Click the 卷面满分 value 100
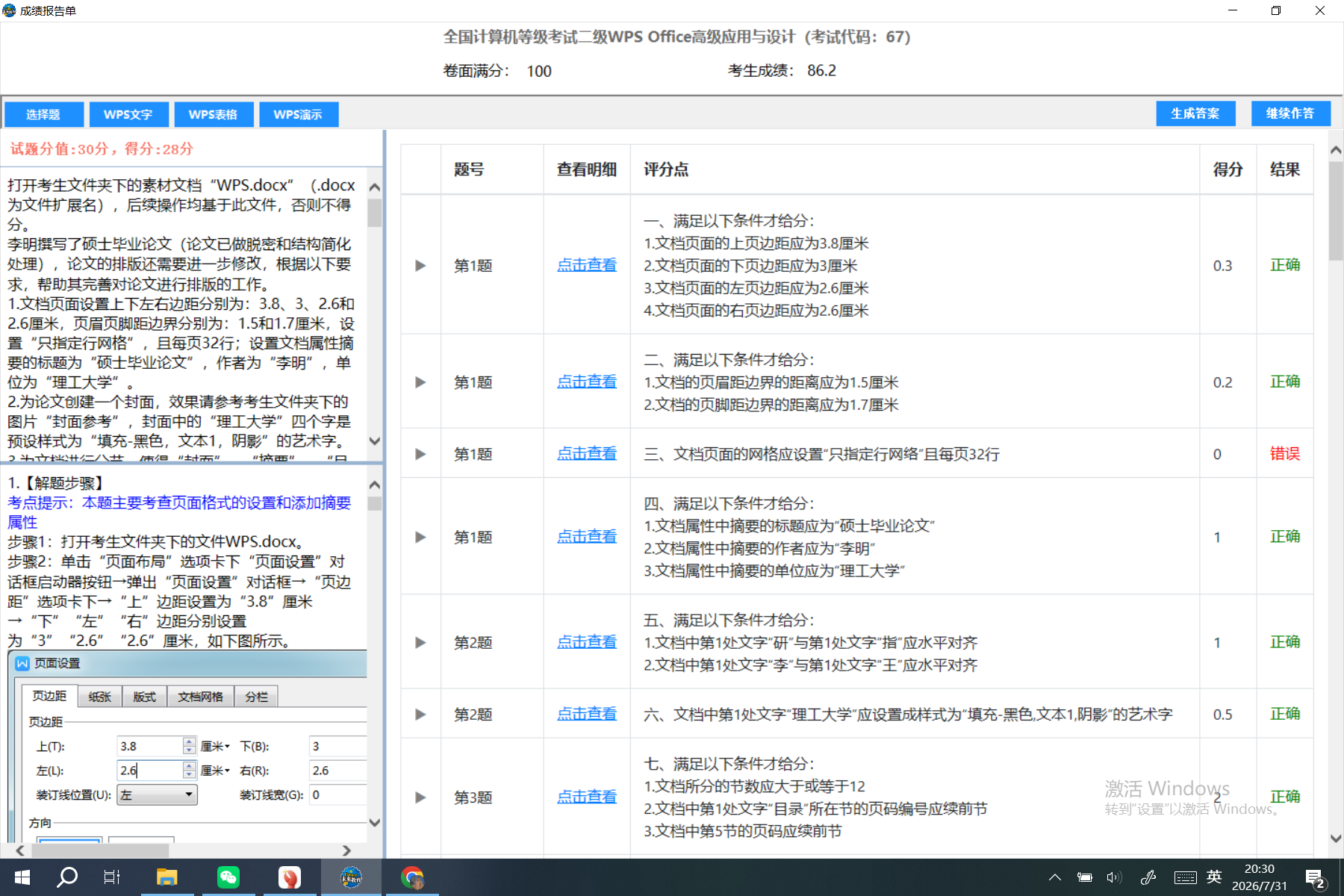This screenshot has height=896, width=1344. click(539, 71)
